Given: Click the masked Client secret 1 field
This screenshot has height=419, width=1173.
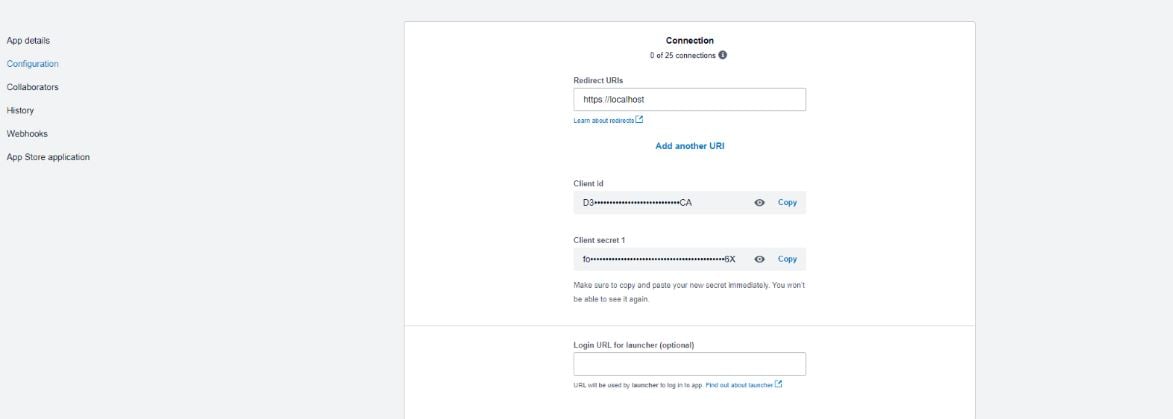Looking at the screenshot, I should pyautogui.click(x=690, y=260).
